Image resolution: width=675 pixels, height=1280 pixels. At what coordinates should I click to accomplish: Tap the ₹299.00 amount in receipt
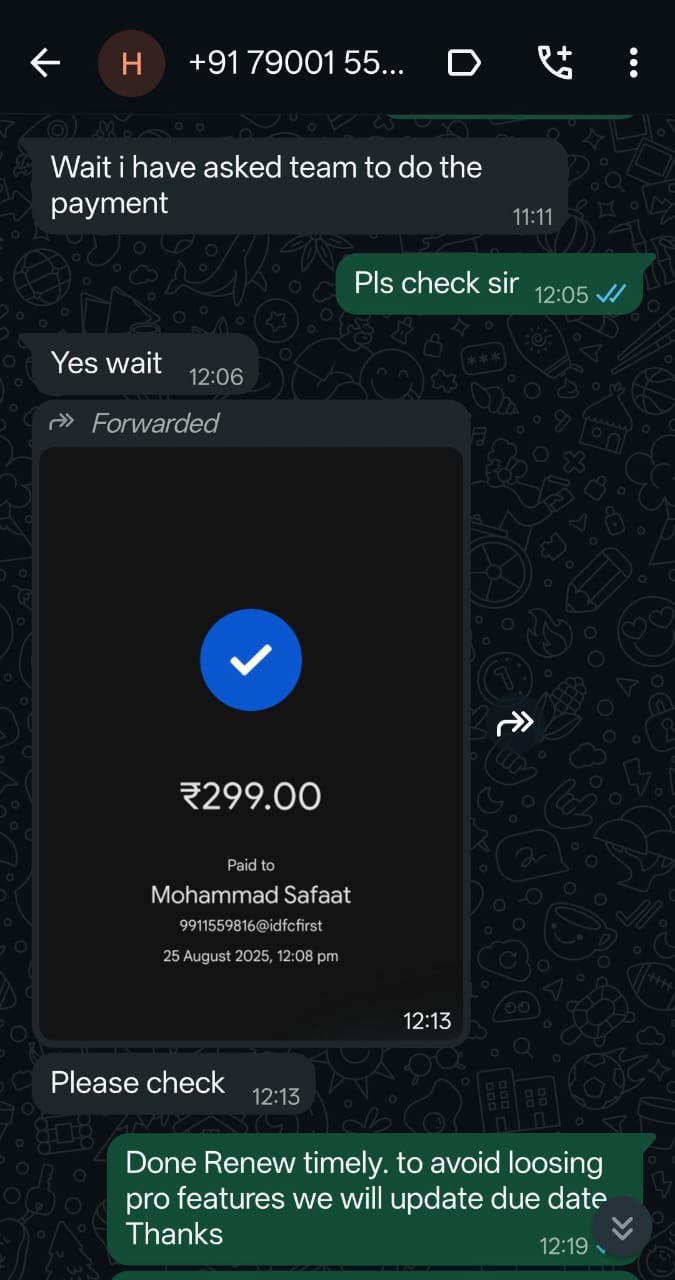(251, 797)
